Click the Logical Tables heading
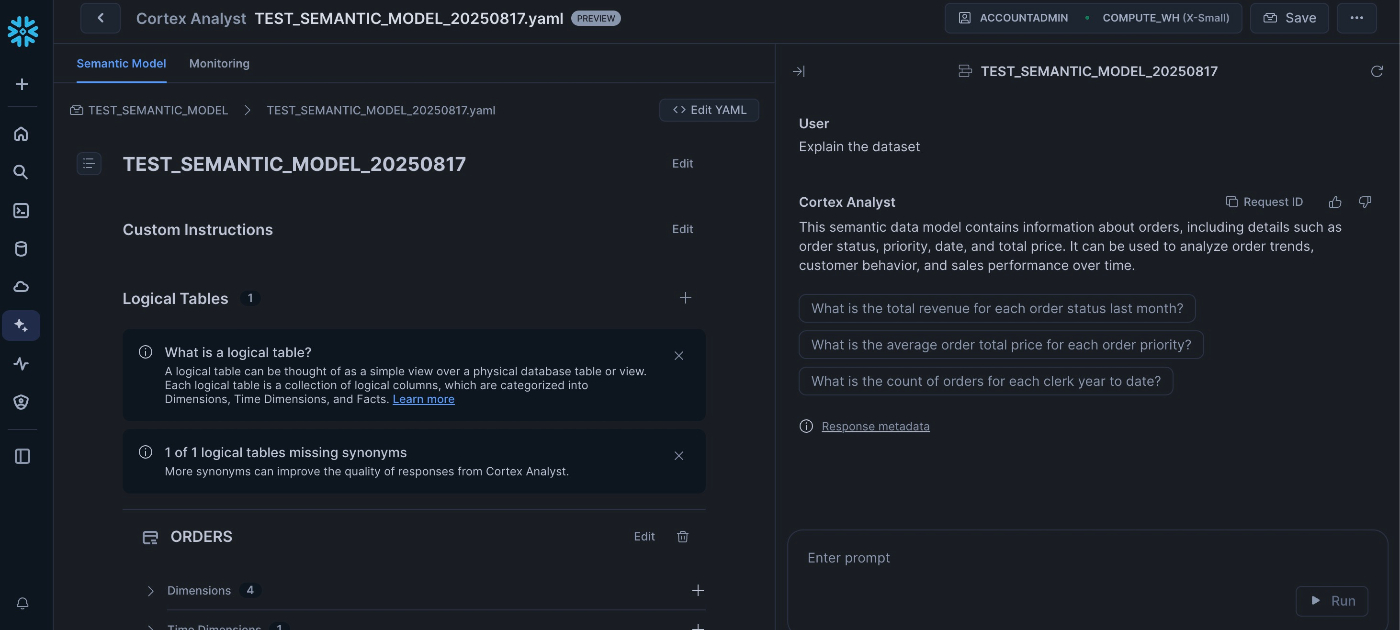 click(175, 298)
